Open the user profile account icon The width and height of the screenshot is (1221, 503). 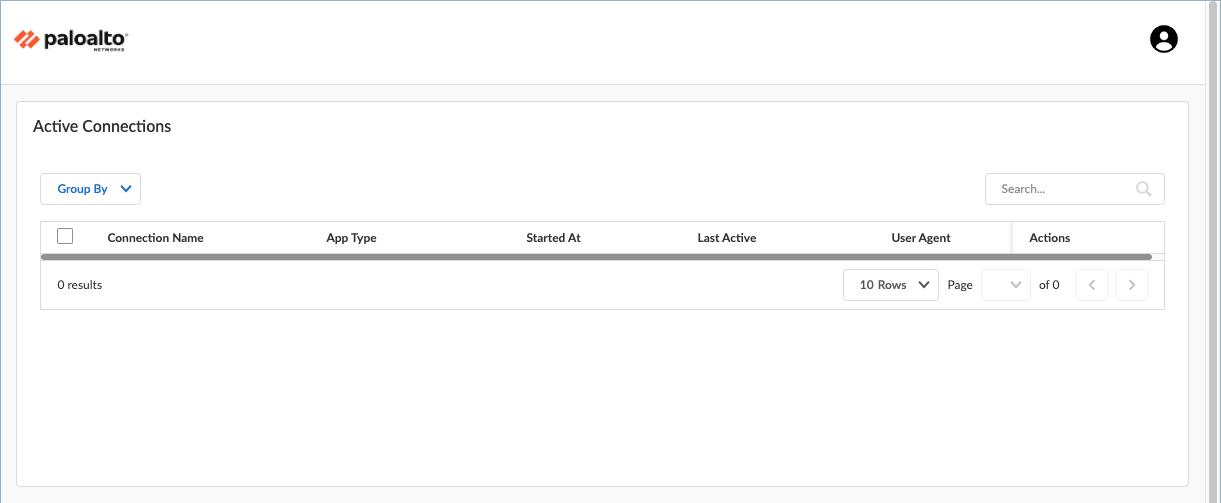tap(1163, 39)
